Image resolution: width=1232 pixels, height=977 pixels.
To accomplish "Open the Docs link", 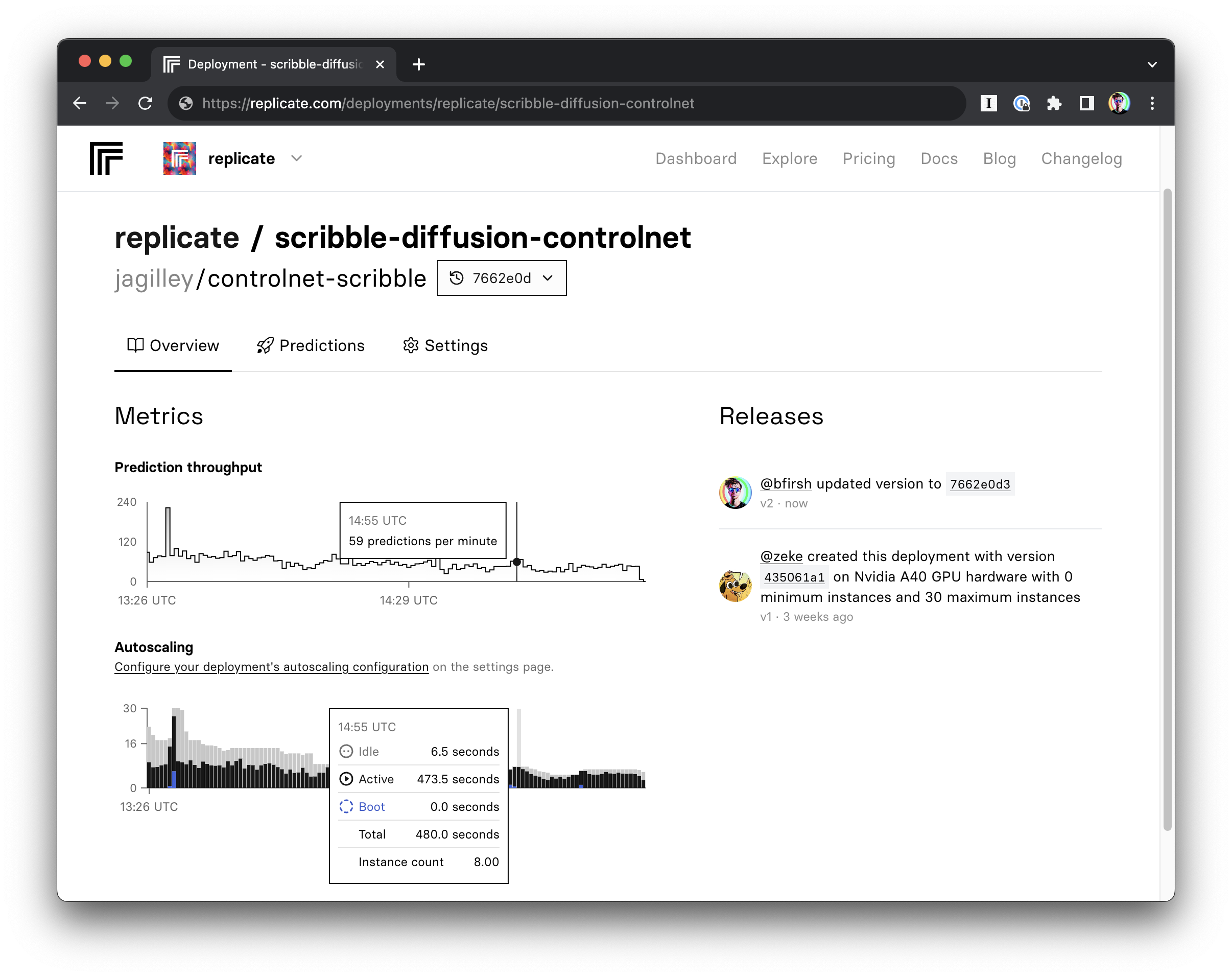I will coord(938,158).
